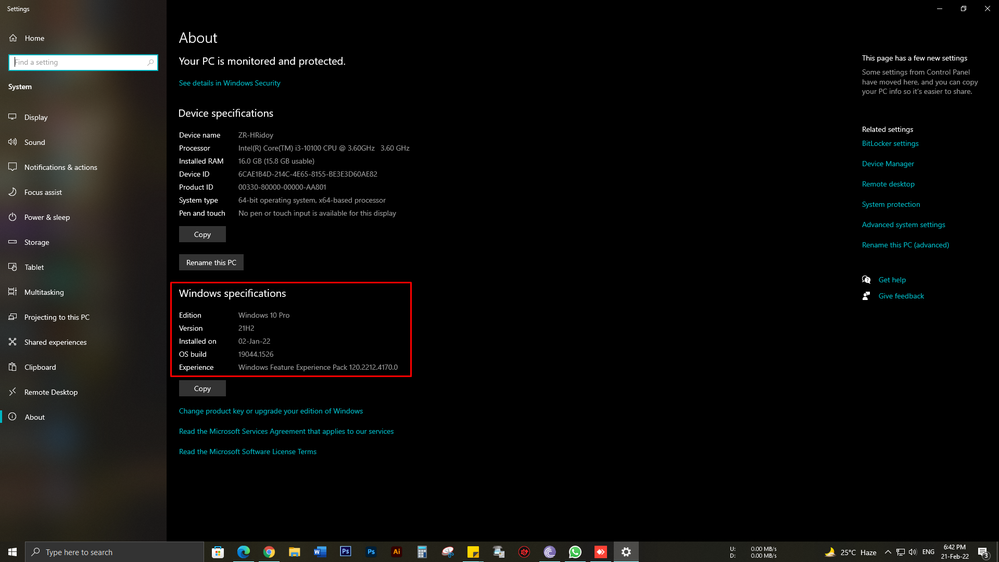
Task: Go to Settings Home
Action: click(x=26, y=38)
